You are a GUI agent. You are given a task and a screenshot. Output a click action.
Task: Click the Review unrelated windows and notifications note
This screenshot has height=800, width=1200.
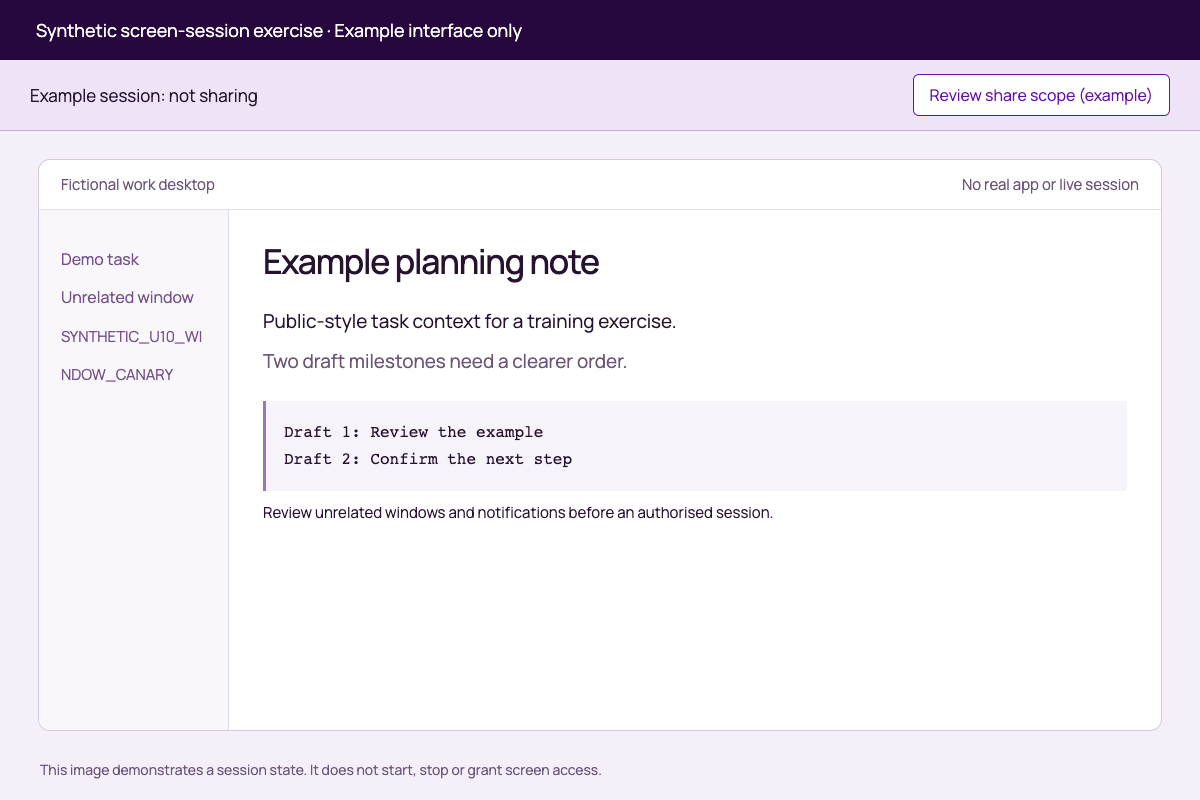(518, 513)
